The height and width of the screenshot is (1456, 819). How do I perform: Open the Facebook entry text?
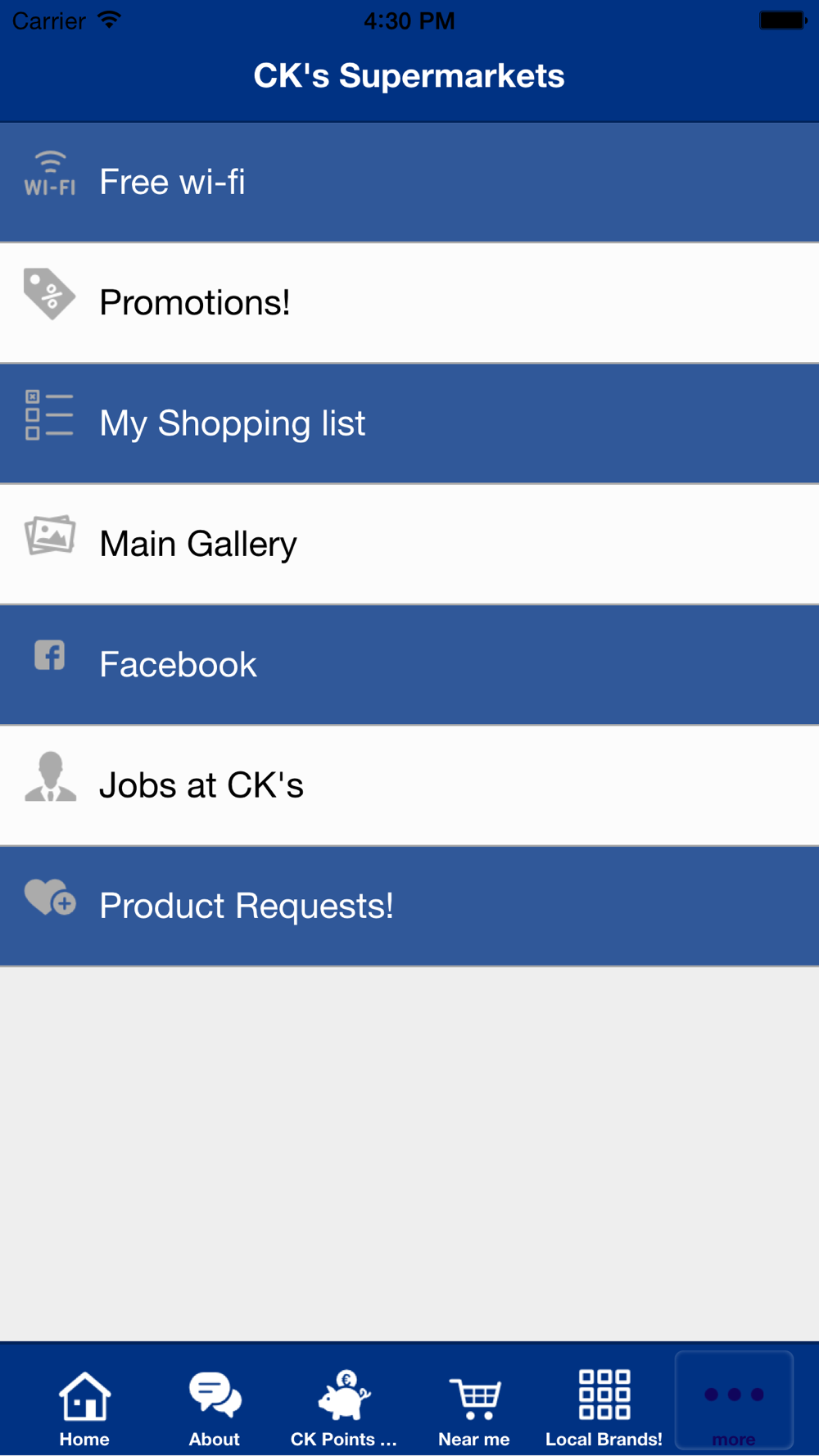[178, 664]
